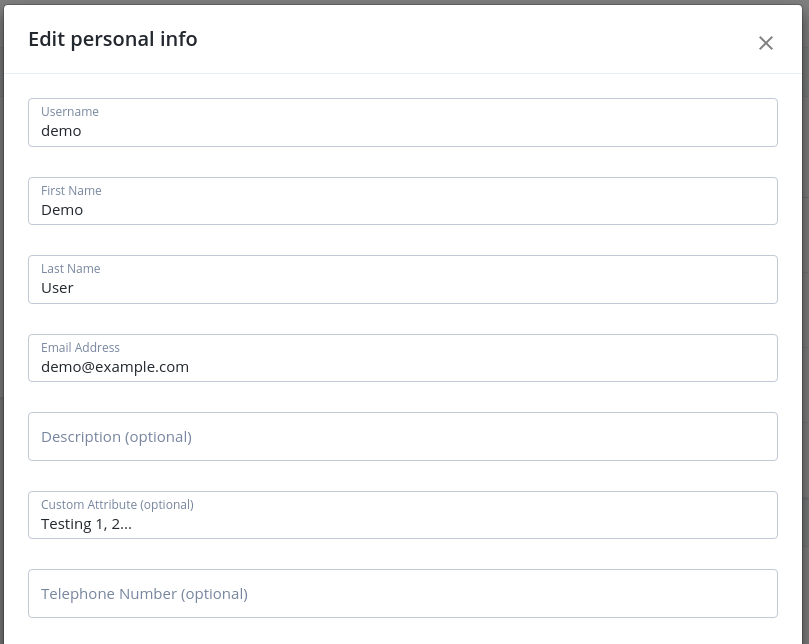Click the "Testing 1, 2..." attribute text

[86, 524]
